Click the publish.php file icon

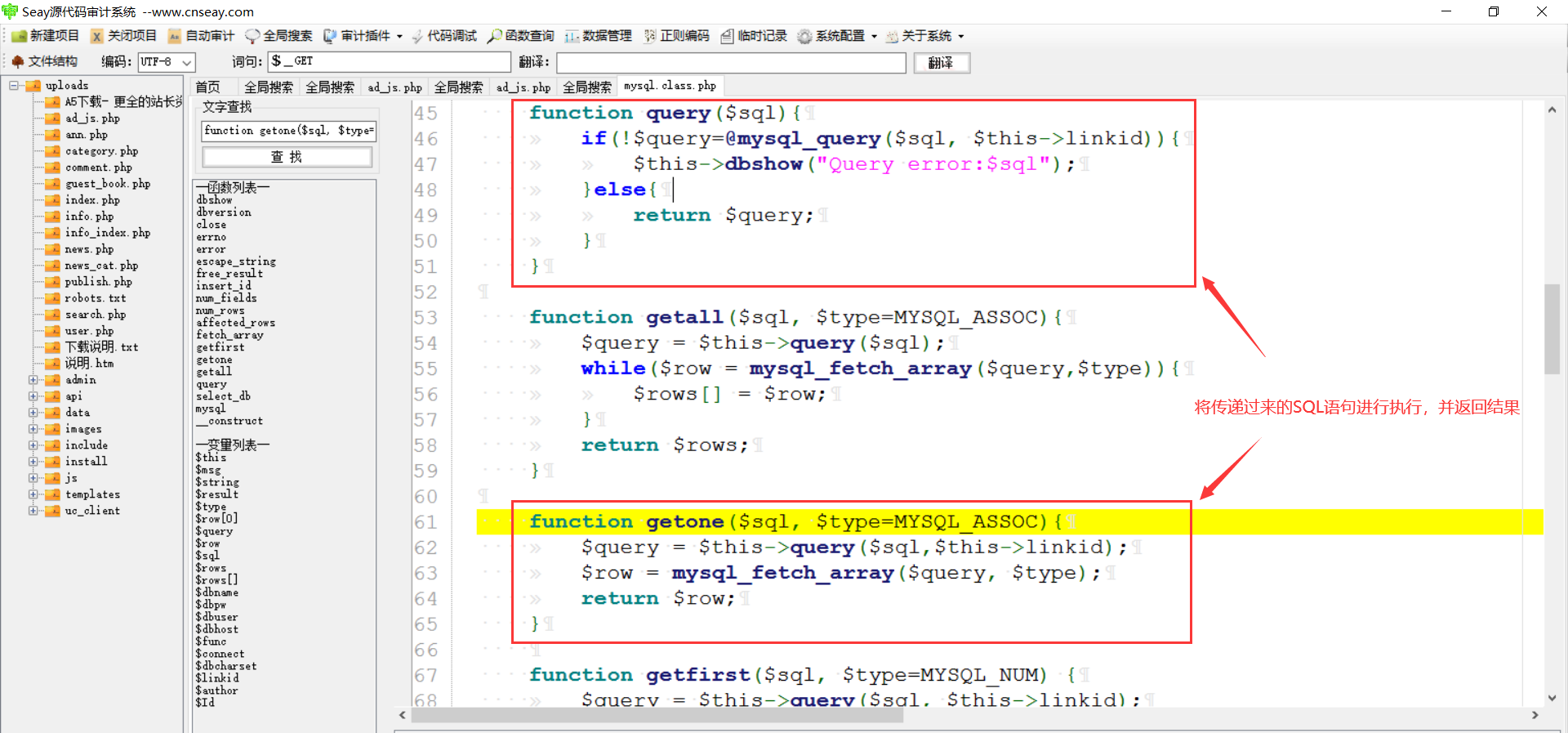point(53,282)
